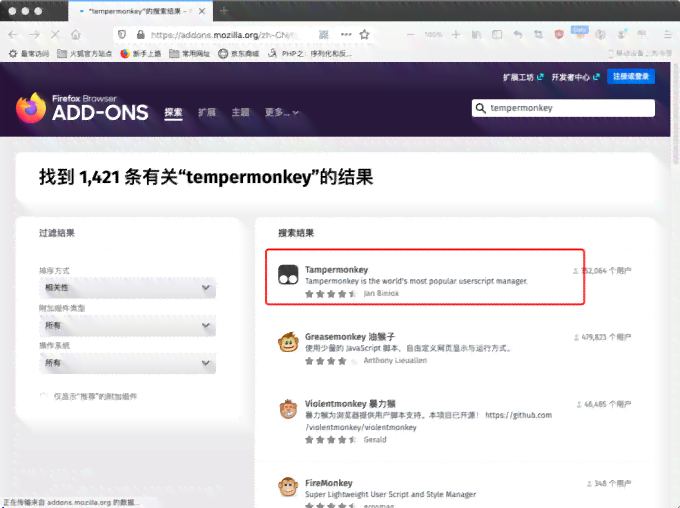Image resolution: width=680 pixels, height=508 pixels.
Task: Click the tempermonkey search input field
Action: pos(563,108)
